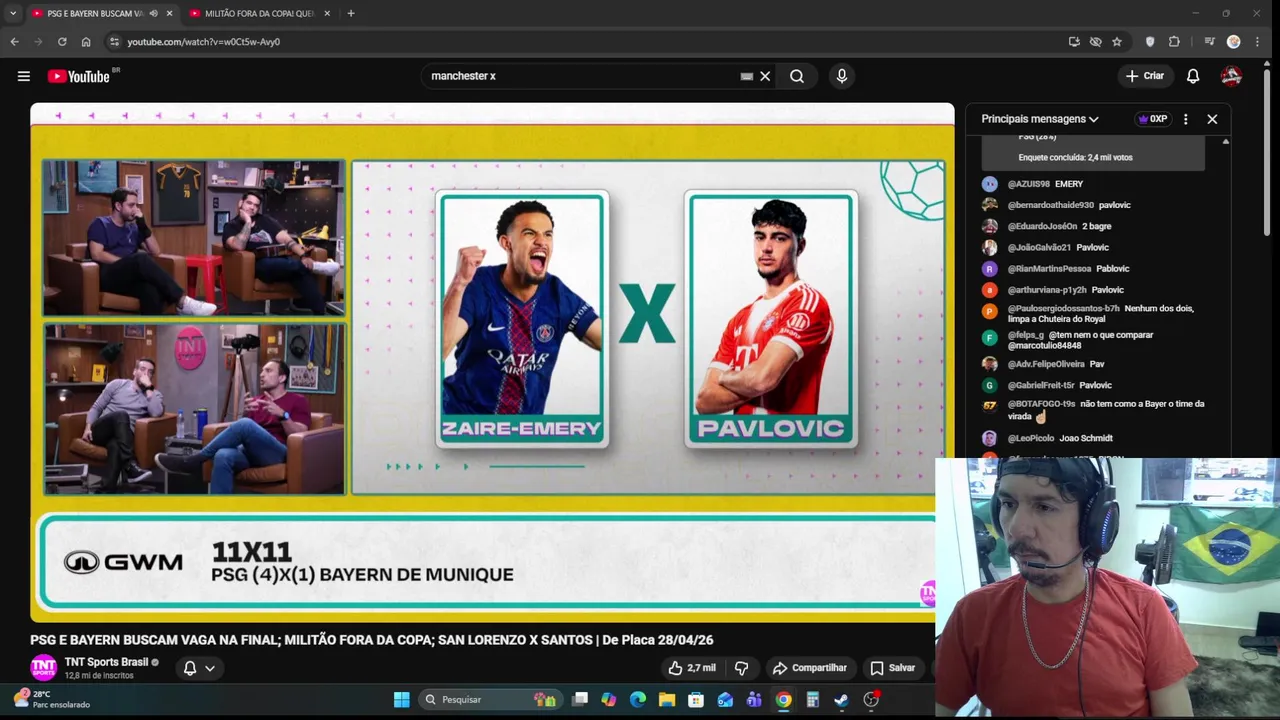The image size is (1280, 720).
Task: Go to the YouTube home logo
Action: [x=80, y=76]
